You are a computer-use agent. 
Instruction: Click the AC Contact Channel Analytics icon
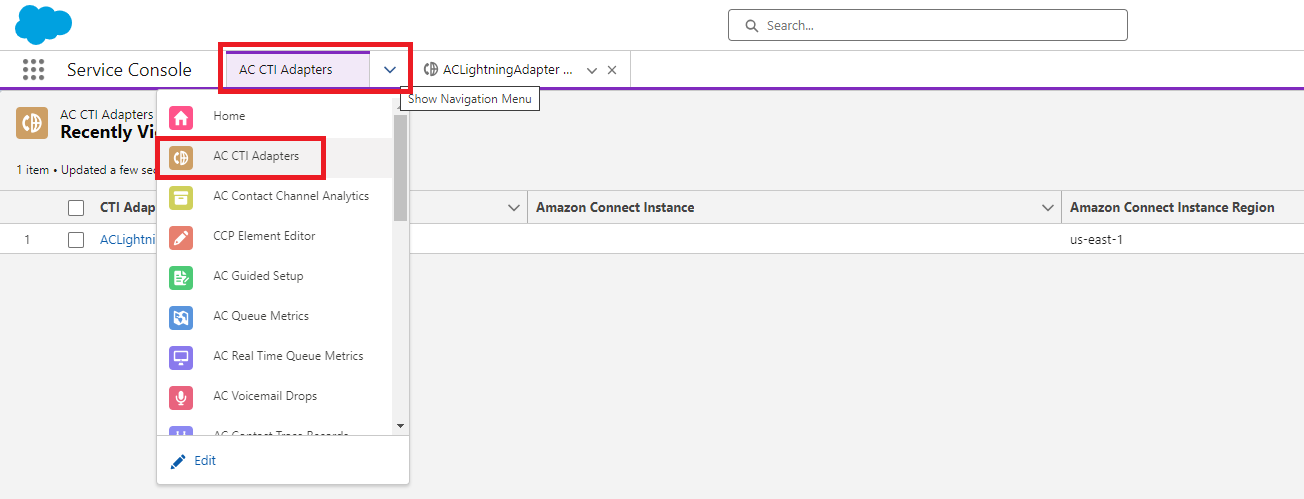click(x=181, y=197)
